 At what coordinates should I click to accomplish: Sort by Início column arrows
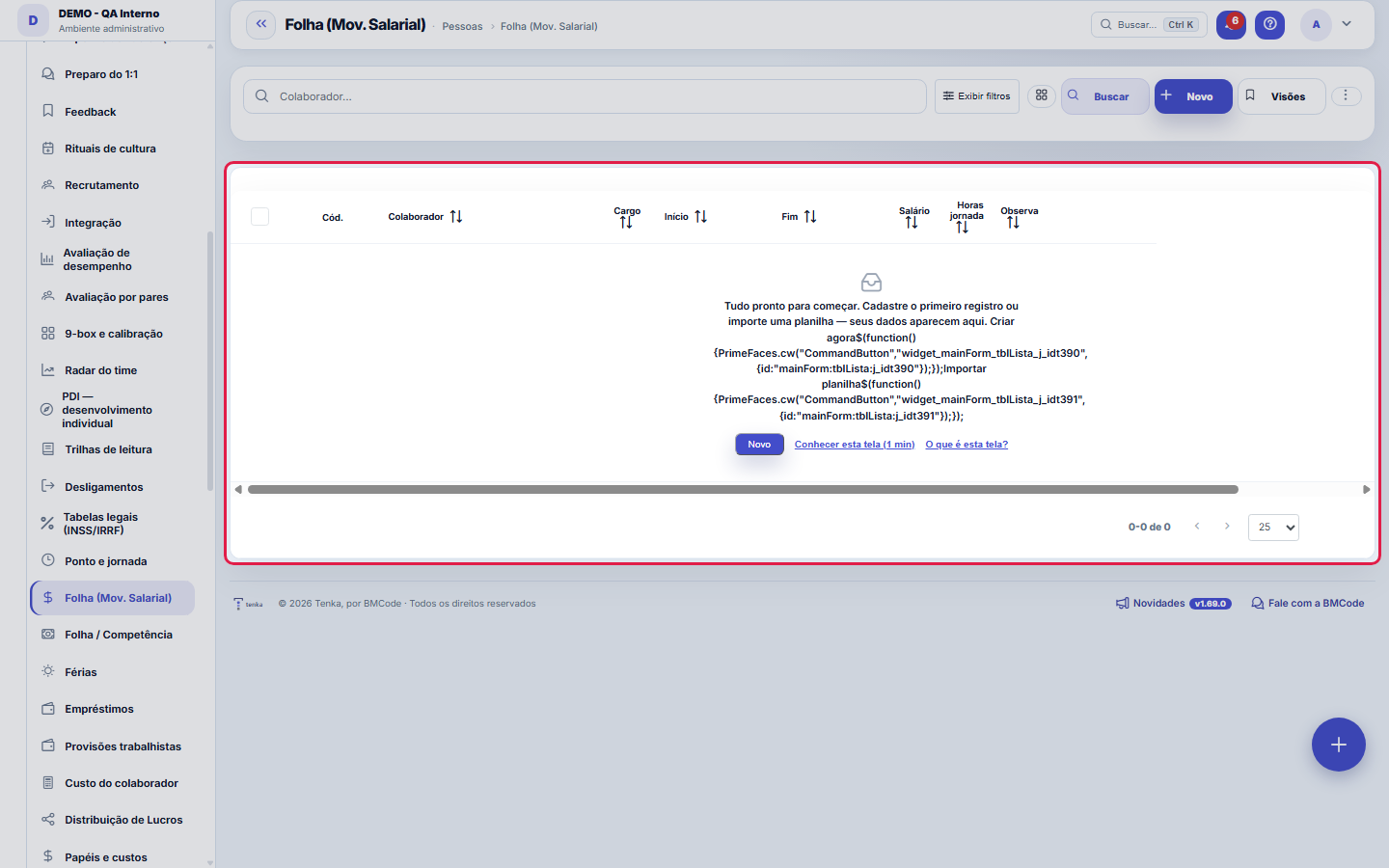tap(701, 217)
